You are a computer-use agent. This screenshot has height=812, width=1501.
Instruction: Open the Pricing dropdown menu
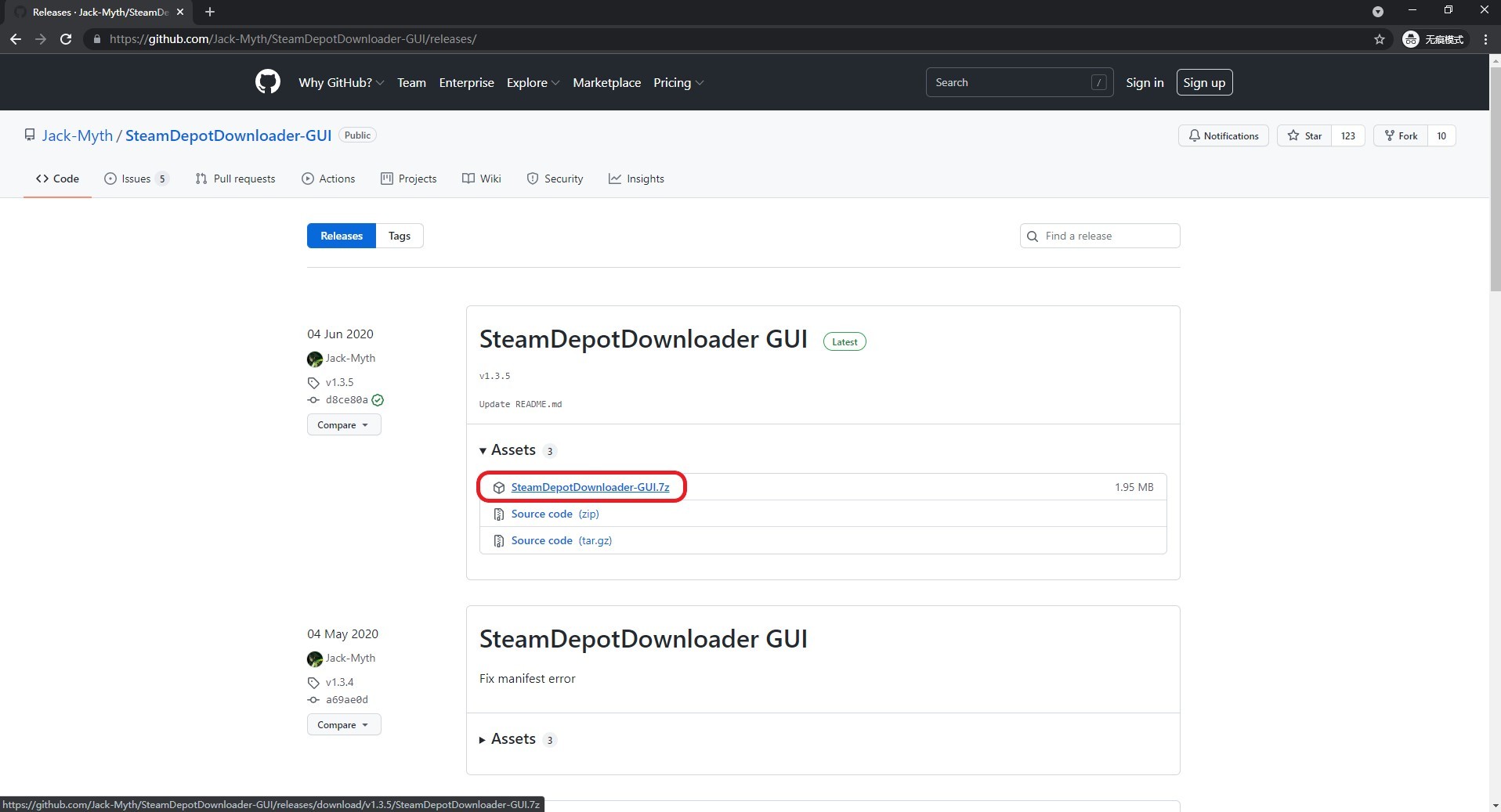pos(678,82)
